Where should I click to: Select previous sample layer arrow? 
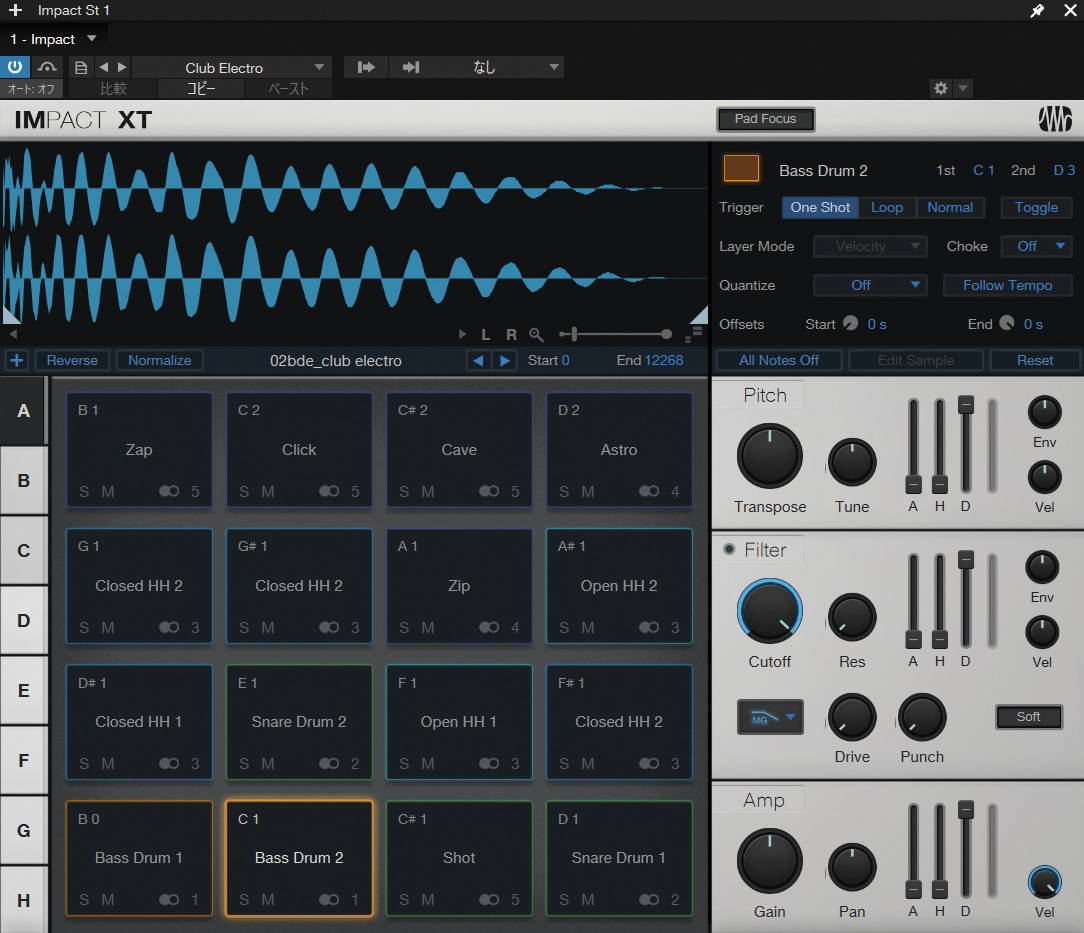tap(478, 360)
